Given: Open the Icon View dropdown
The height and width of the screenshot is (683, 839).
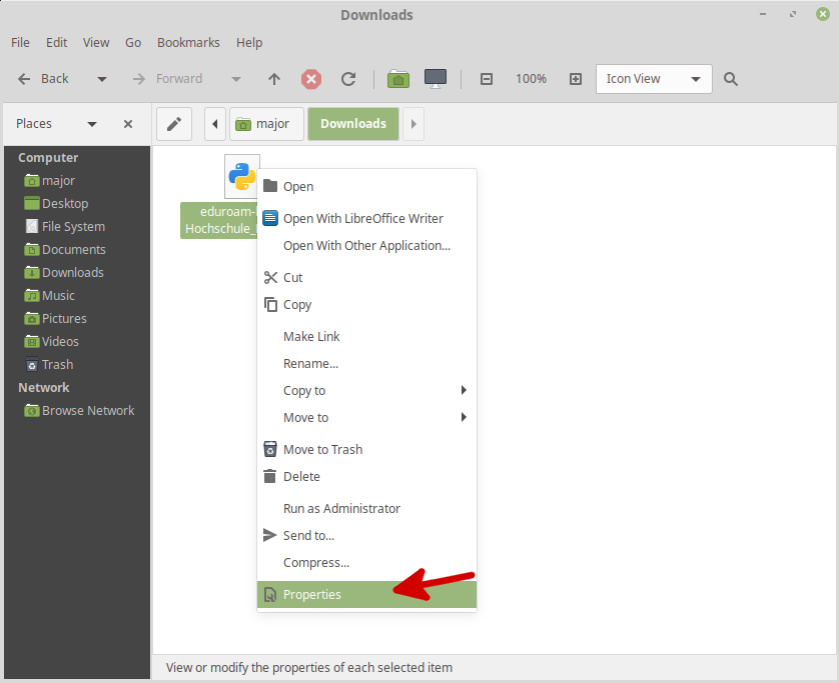Looking at the screenshot, I should (x=654, y=79).
